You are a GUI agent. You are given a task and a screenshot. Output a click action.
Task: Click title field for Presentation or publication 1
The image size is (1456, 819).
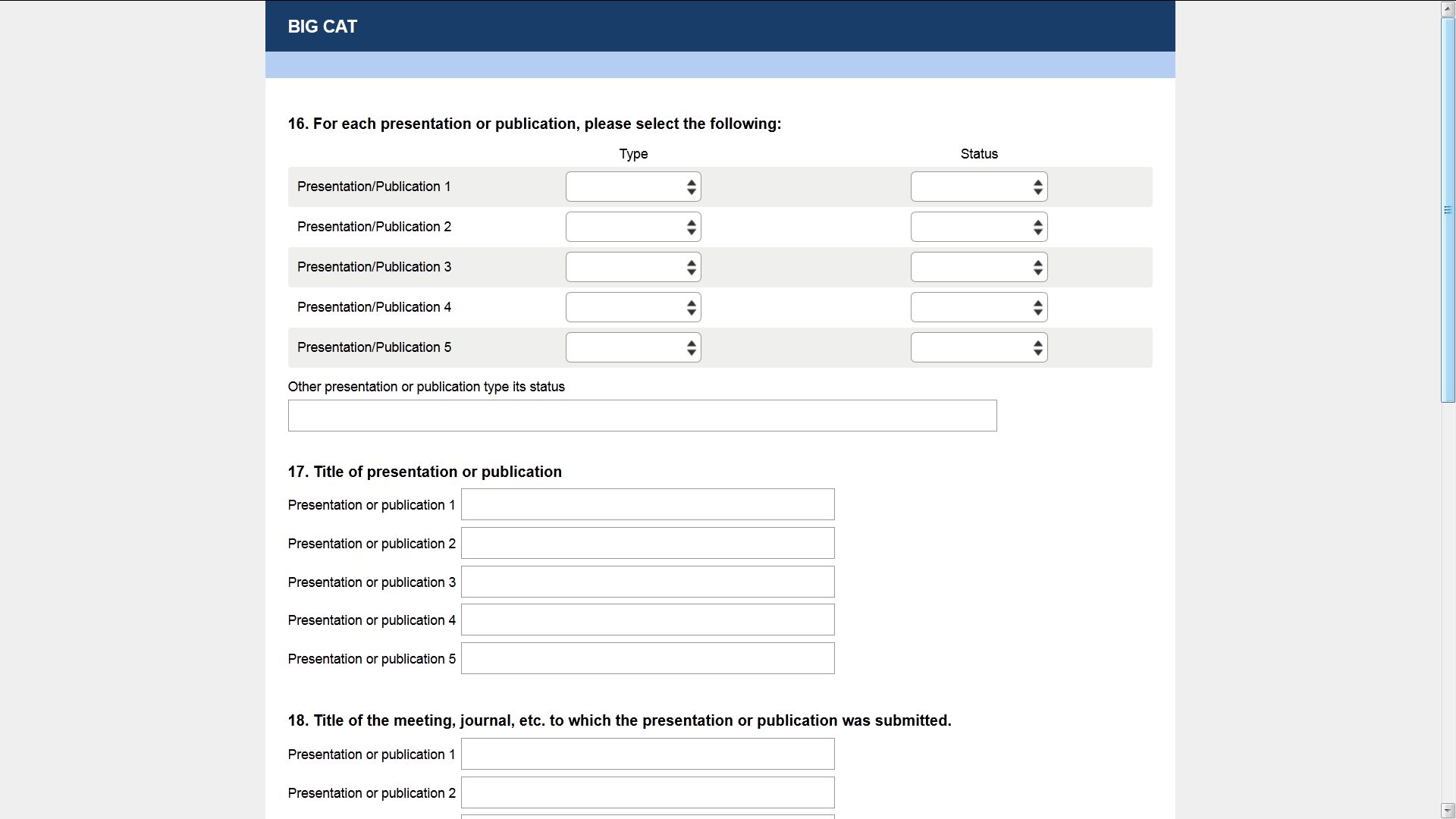(648, 504)
